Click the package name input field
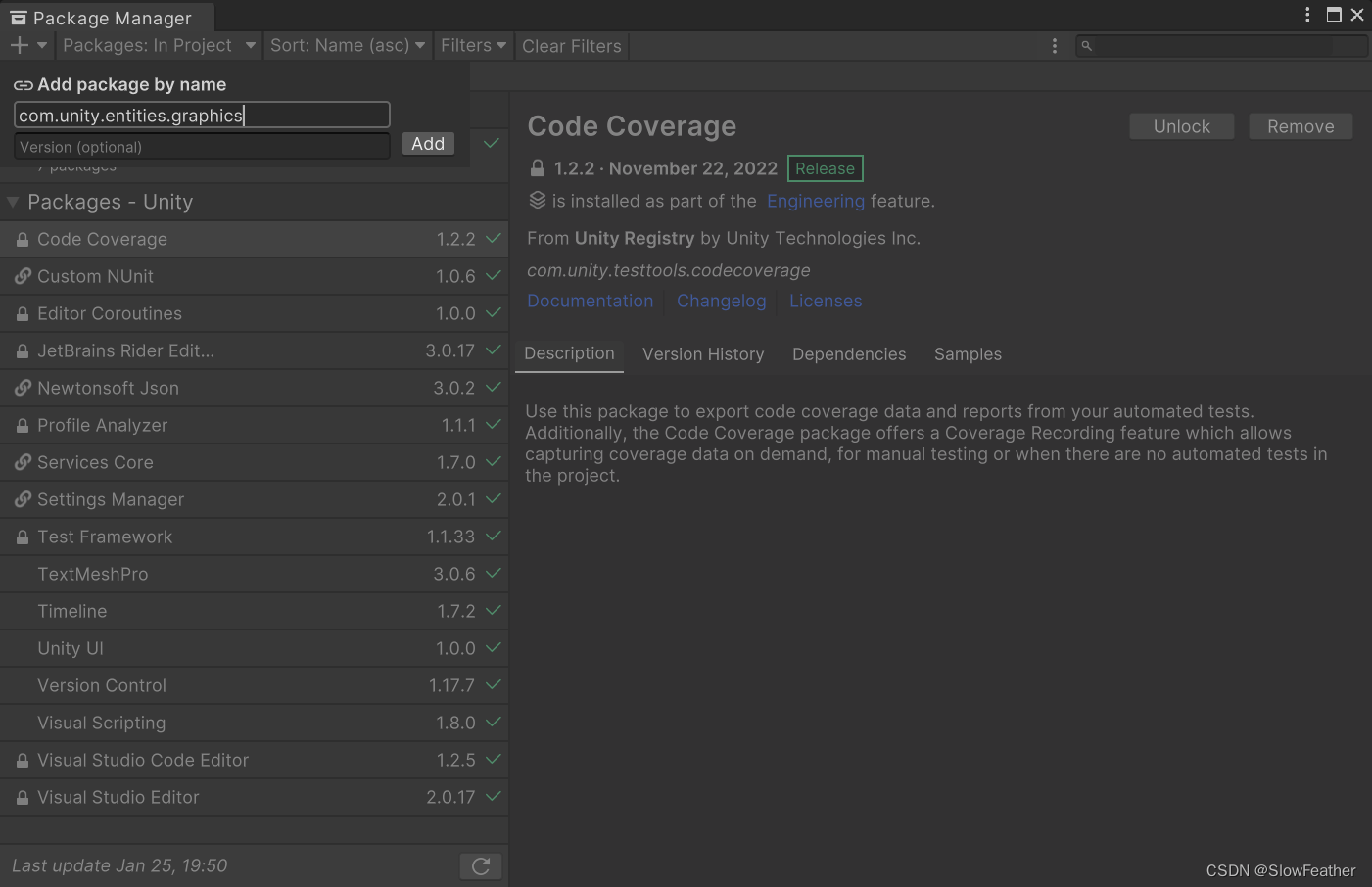Image resolution: width=1372 pixels, height=887 pixels. coord(203,116)
